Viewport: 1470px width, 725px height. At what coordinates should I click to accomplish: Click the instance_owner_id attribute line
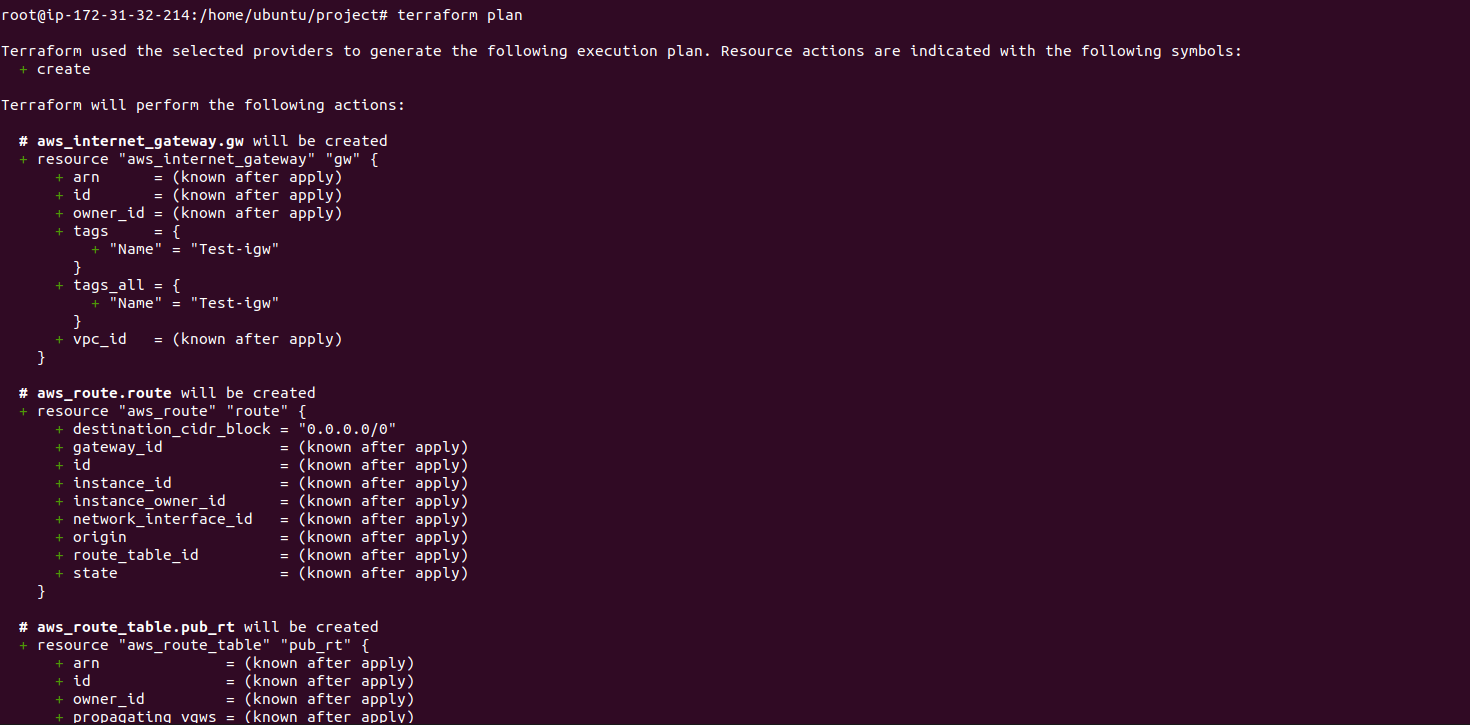point(262,501)
